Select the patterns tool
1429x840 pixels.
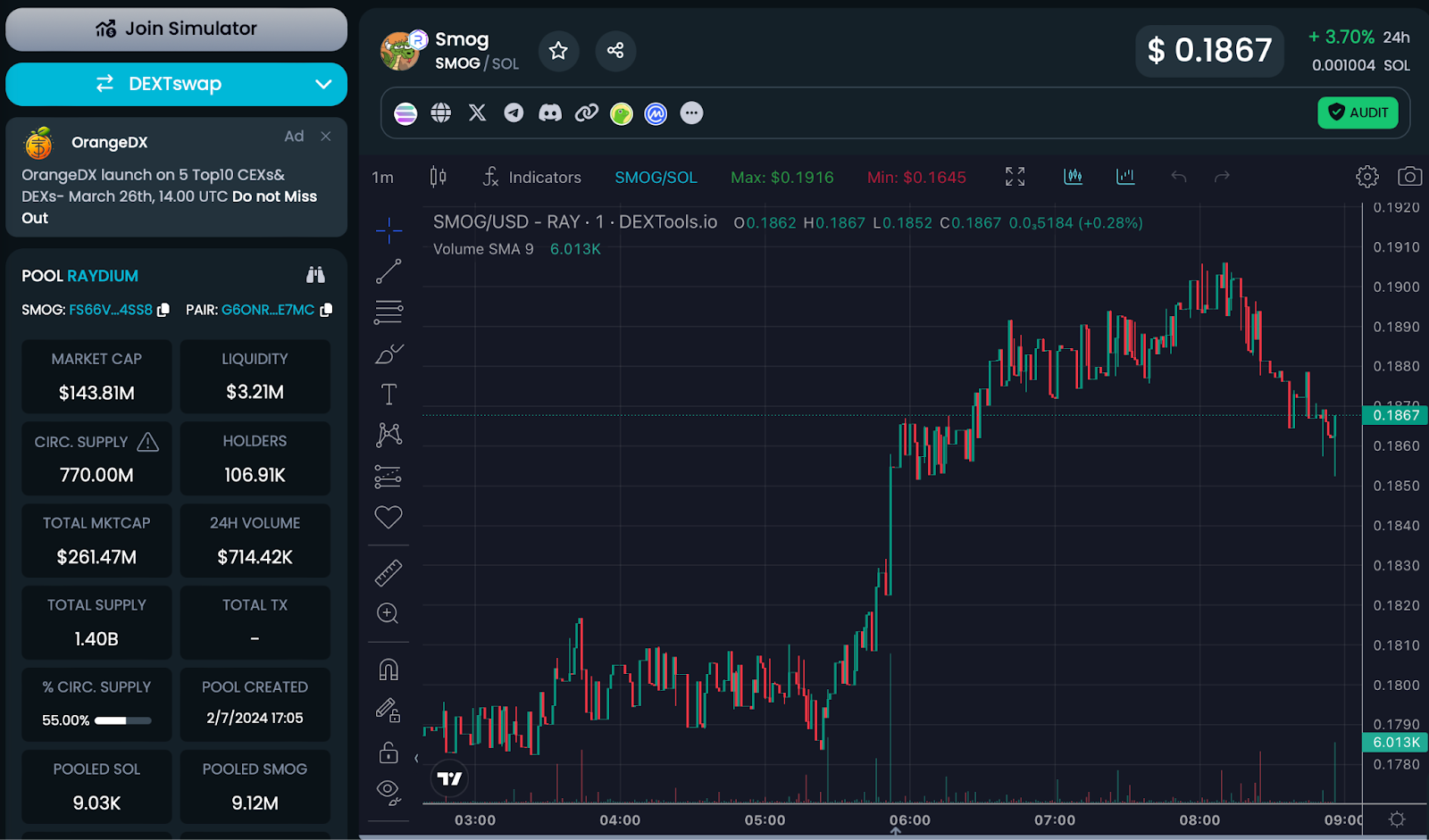click(x=389, y=435)
